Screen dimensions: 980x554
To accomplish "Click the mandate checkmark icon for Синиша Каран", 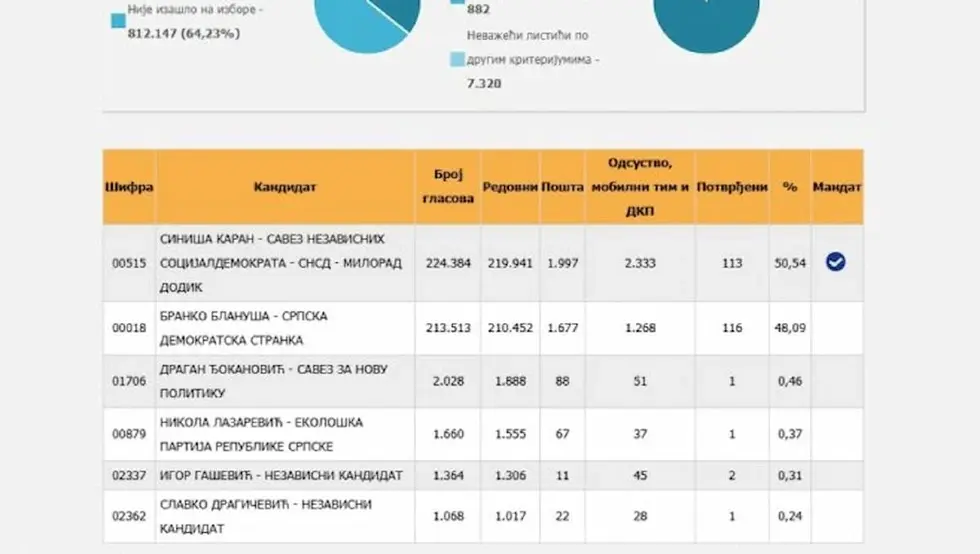I will pos(835,262).
